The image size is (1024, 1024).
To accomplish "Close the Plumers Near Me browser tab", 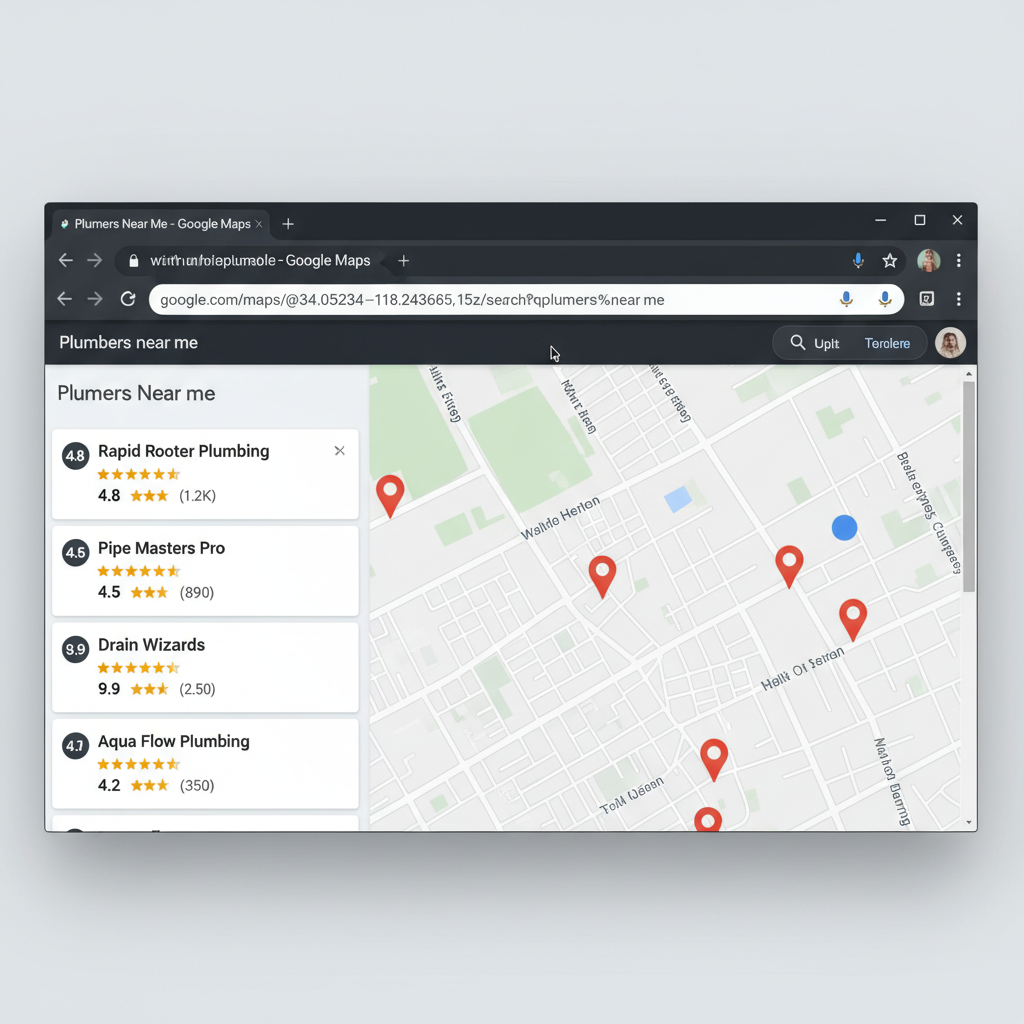I will (x=259, y=224).
